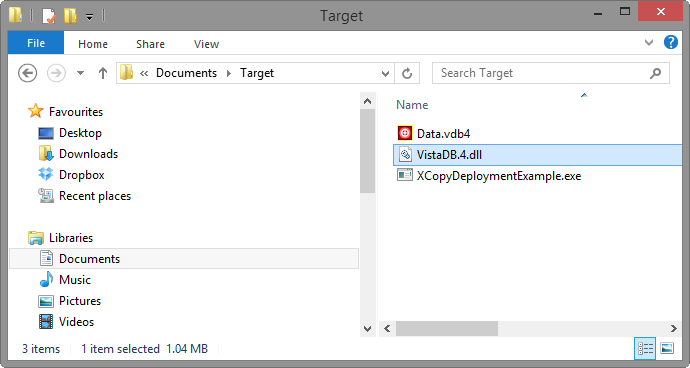Open the File menu
The width and height of the screenshot is (690, 368).
[x=36, y=43]
